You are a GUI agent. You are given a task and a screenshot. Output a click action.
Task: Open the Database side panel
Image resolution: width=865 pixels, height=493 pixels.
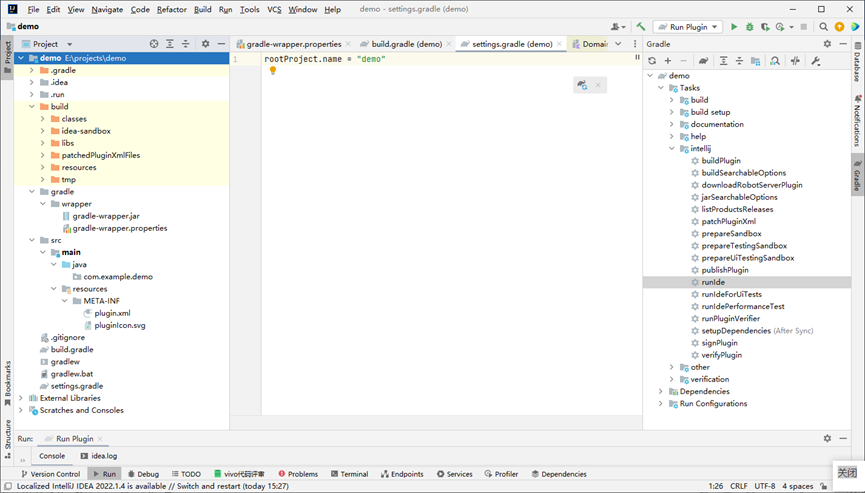pyautogui.click(x=857, y=62)
